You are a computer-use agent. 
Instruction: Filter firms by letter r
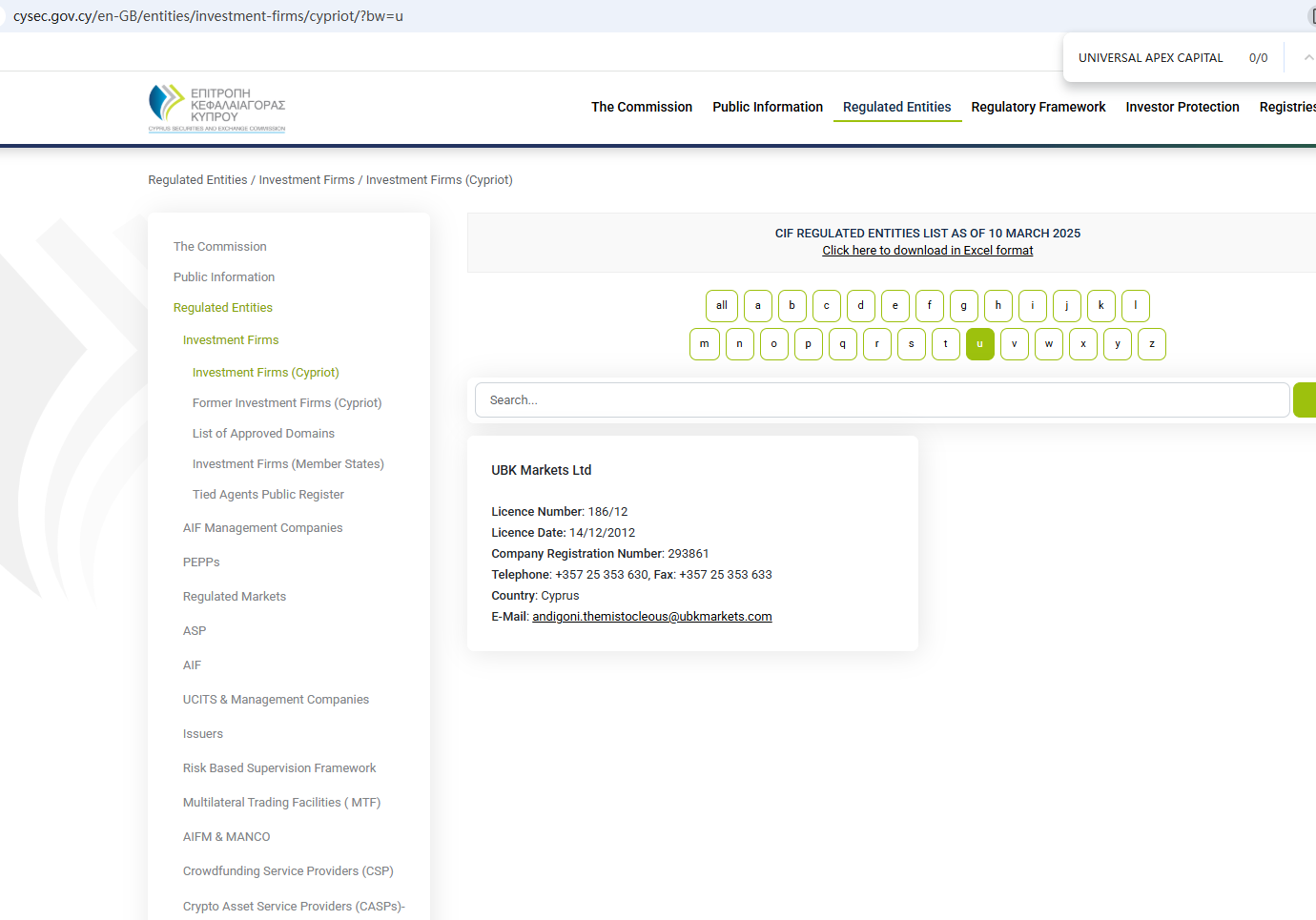tap(877, 344)
